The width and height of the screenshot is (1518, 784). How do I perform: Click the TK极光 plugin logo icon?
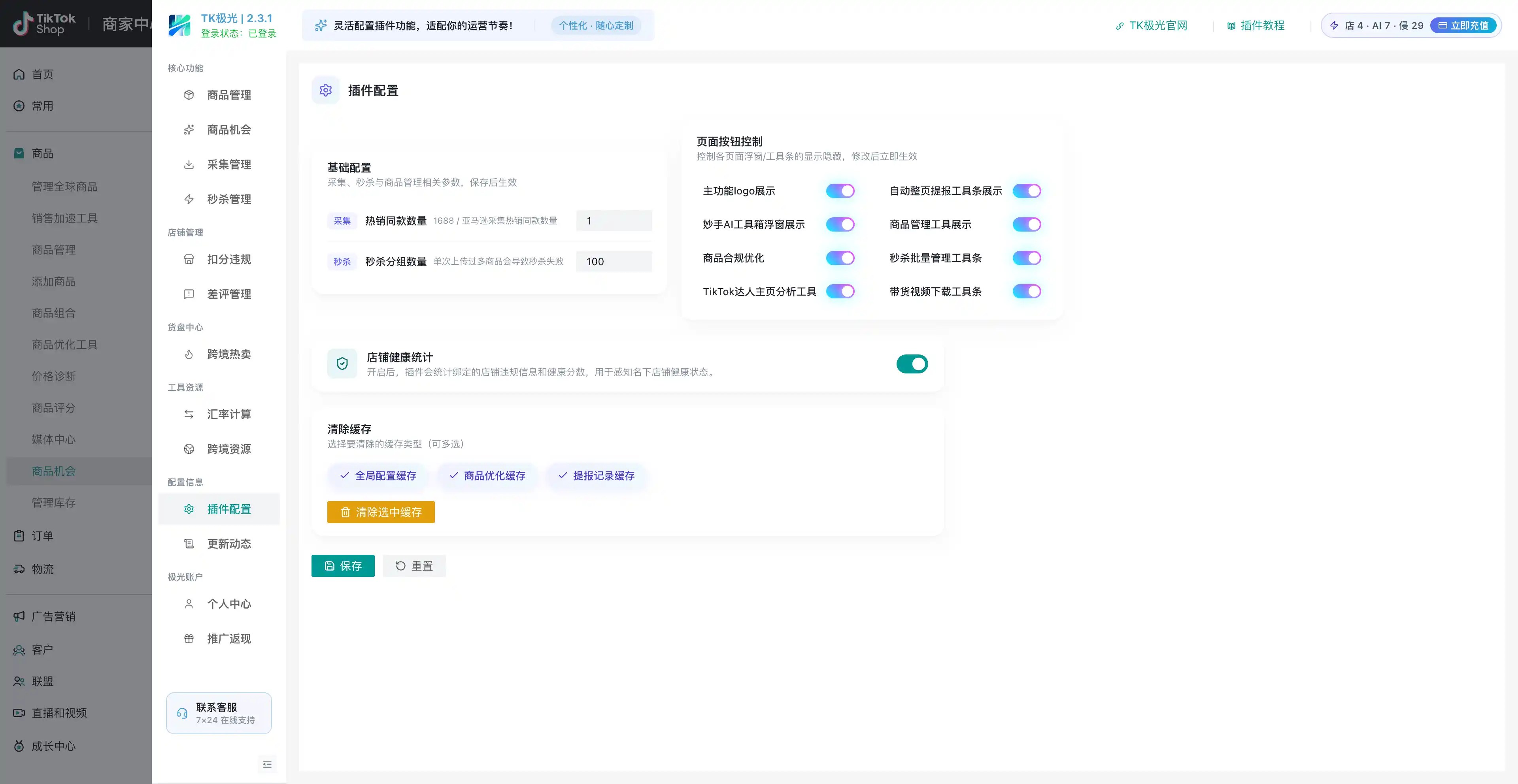[x=179, y=25]
